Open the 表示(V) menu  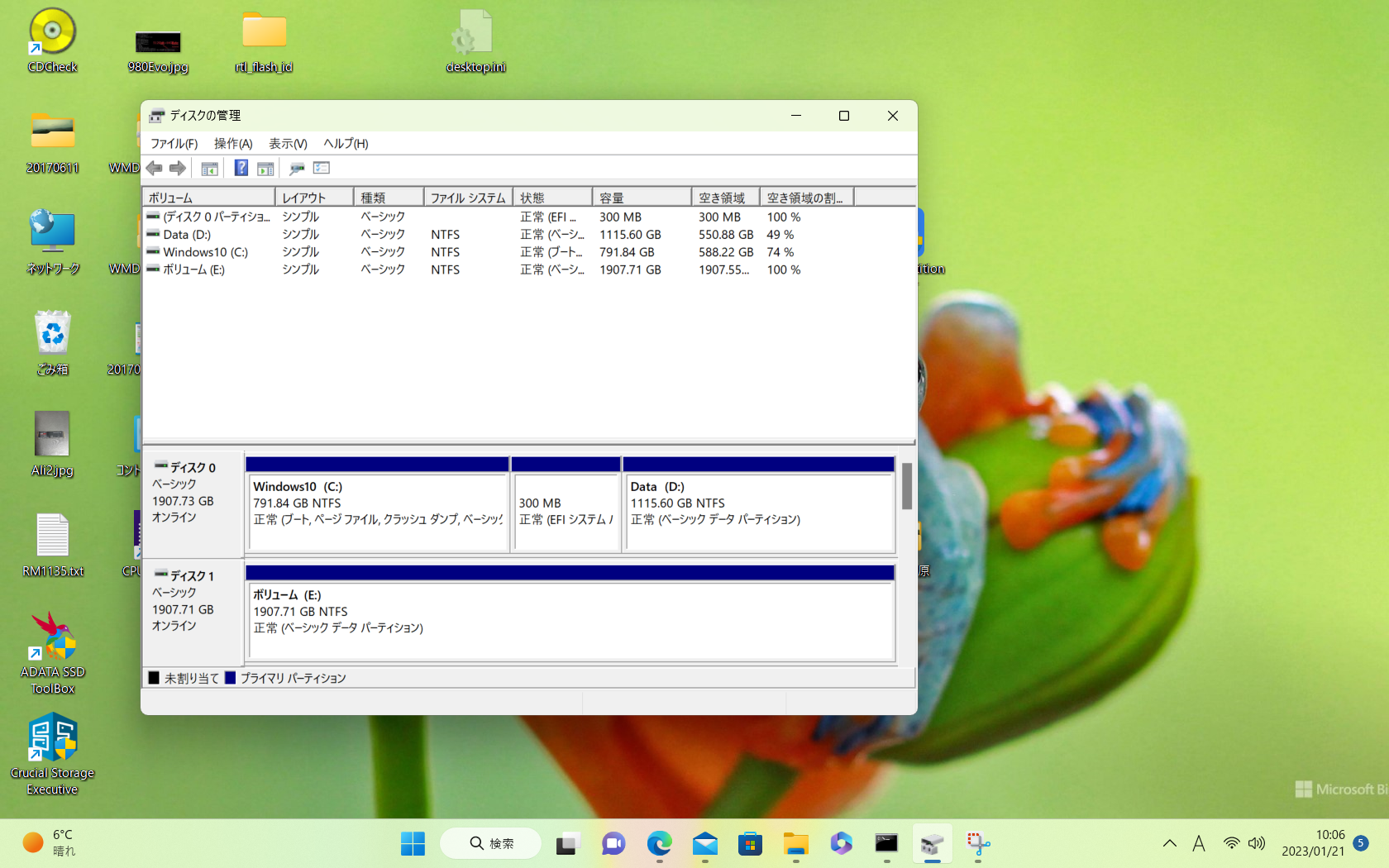tap(288, 144)
